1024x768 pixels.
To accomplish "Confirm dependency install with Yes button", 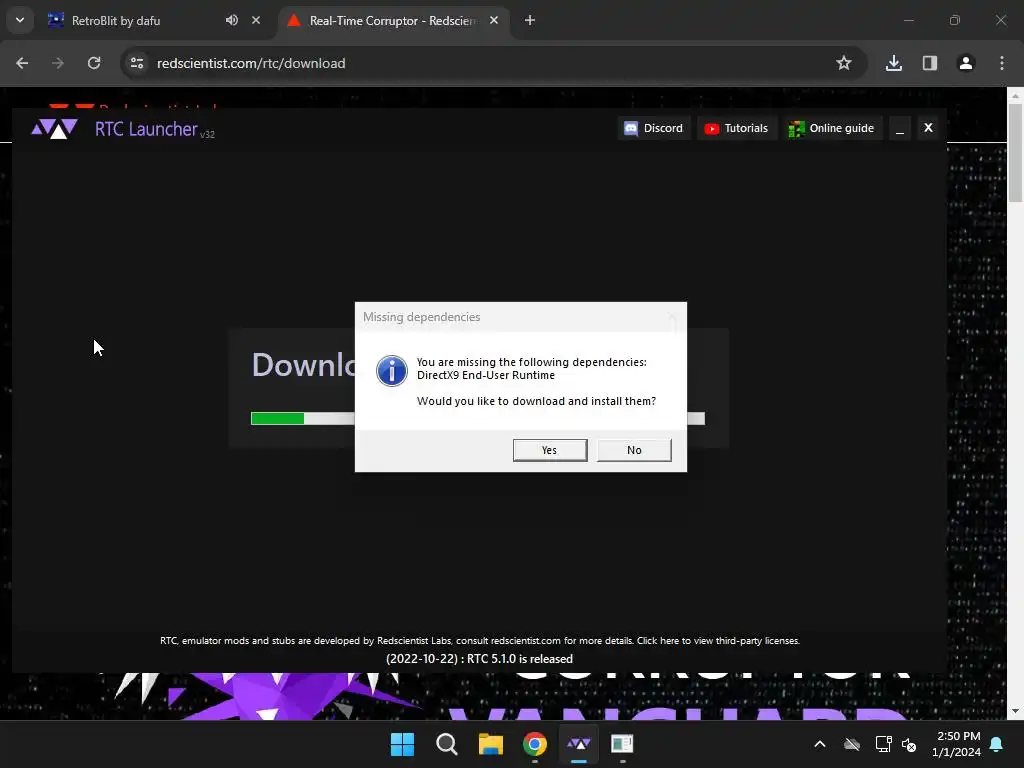I will pos(550,450).
